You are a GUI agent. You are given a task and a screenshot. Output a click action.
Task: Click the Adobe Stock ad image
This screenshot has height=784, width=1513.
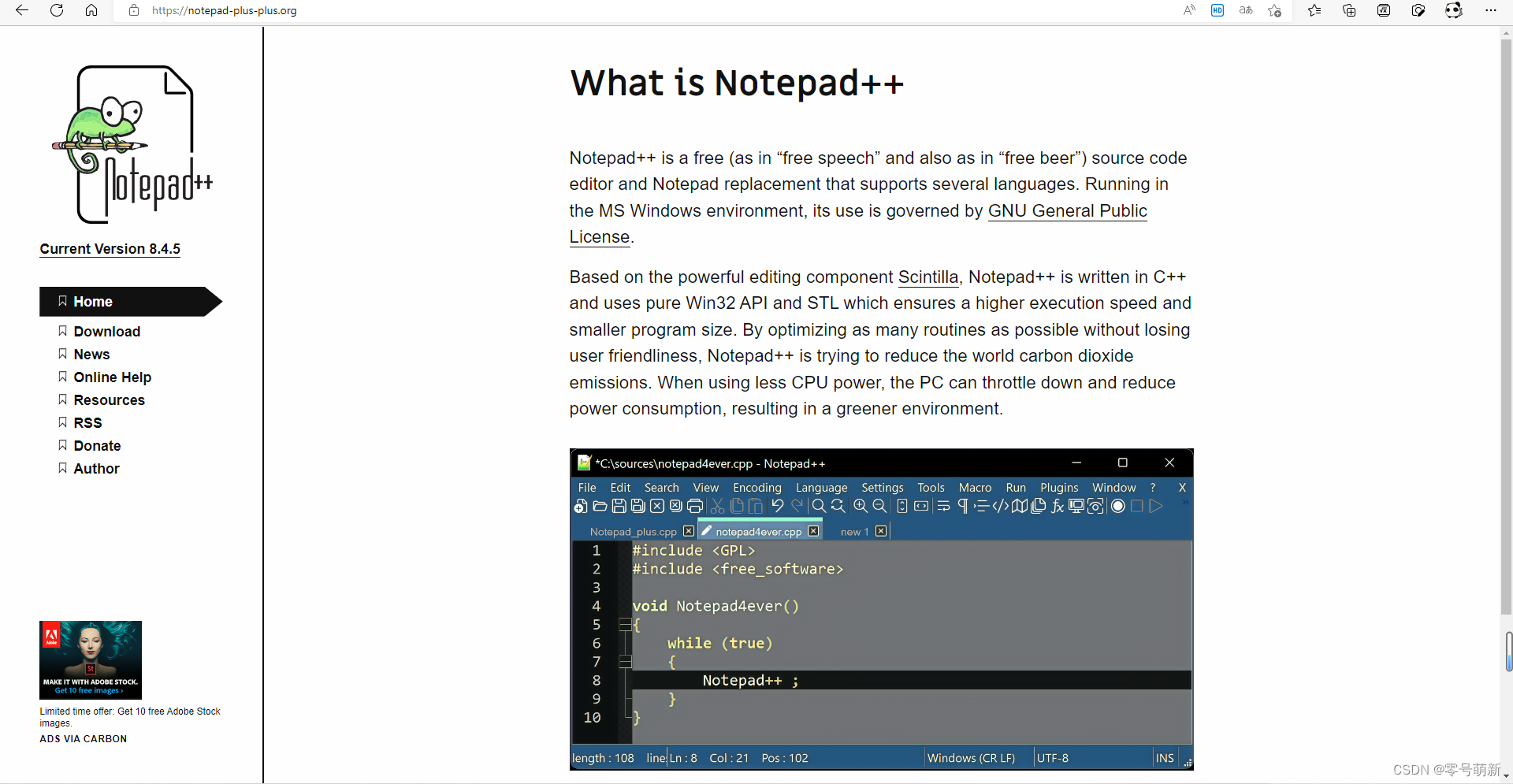tap(91, 660)
